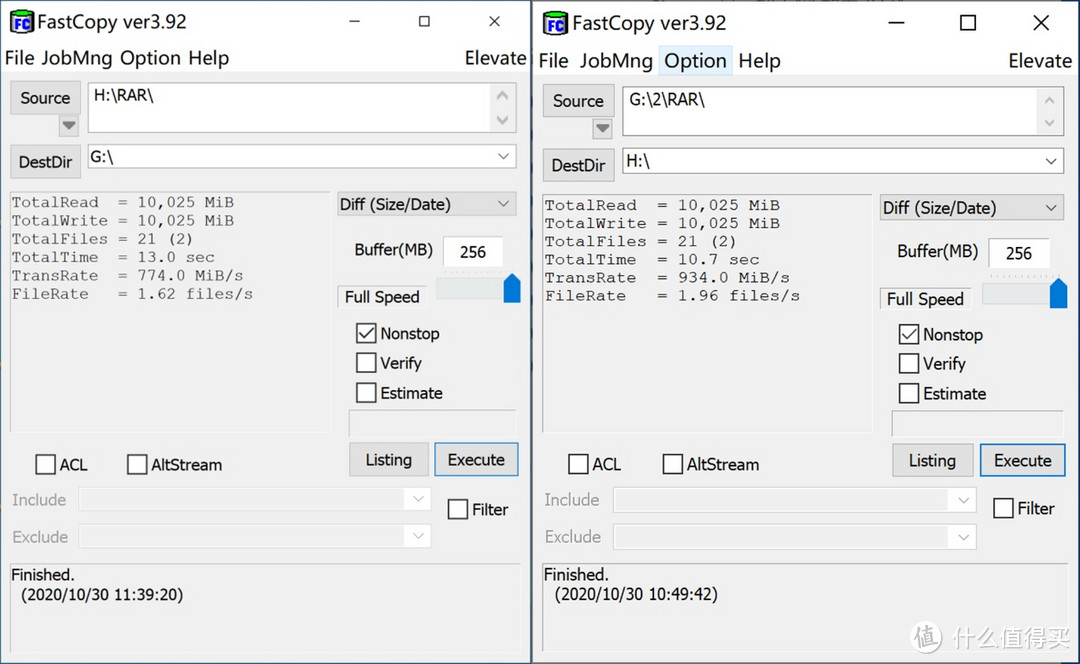This screenshot has height=664, width=1080.
Task: Click Elevate in right window
Action: pyautogui.click(x=1040, y=61)
